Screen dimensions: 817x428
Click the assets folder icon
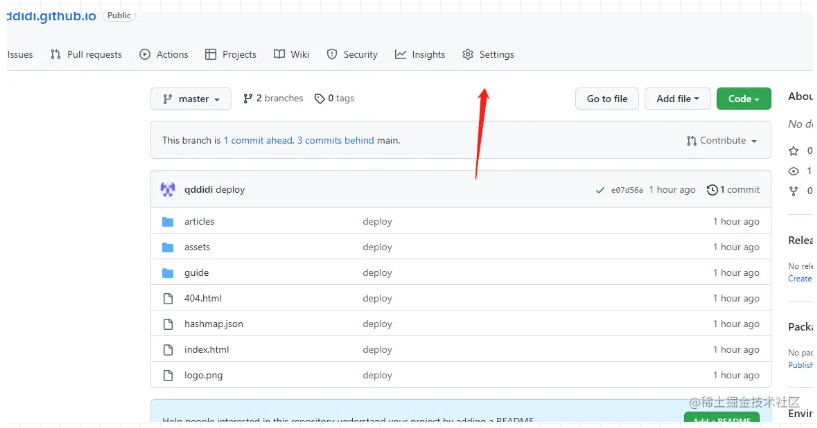tap(168, 247)
